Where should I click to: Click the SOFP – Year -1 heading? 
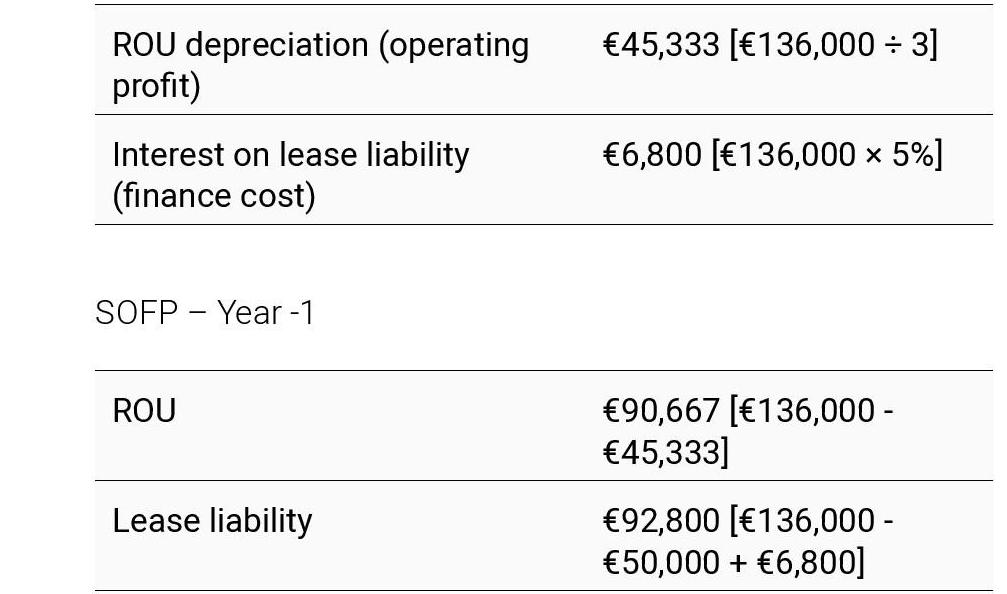[x=205, y=313]
